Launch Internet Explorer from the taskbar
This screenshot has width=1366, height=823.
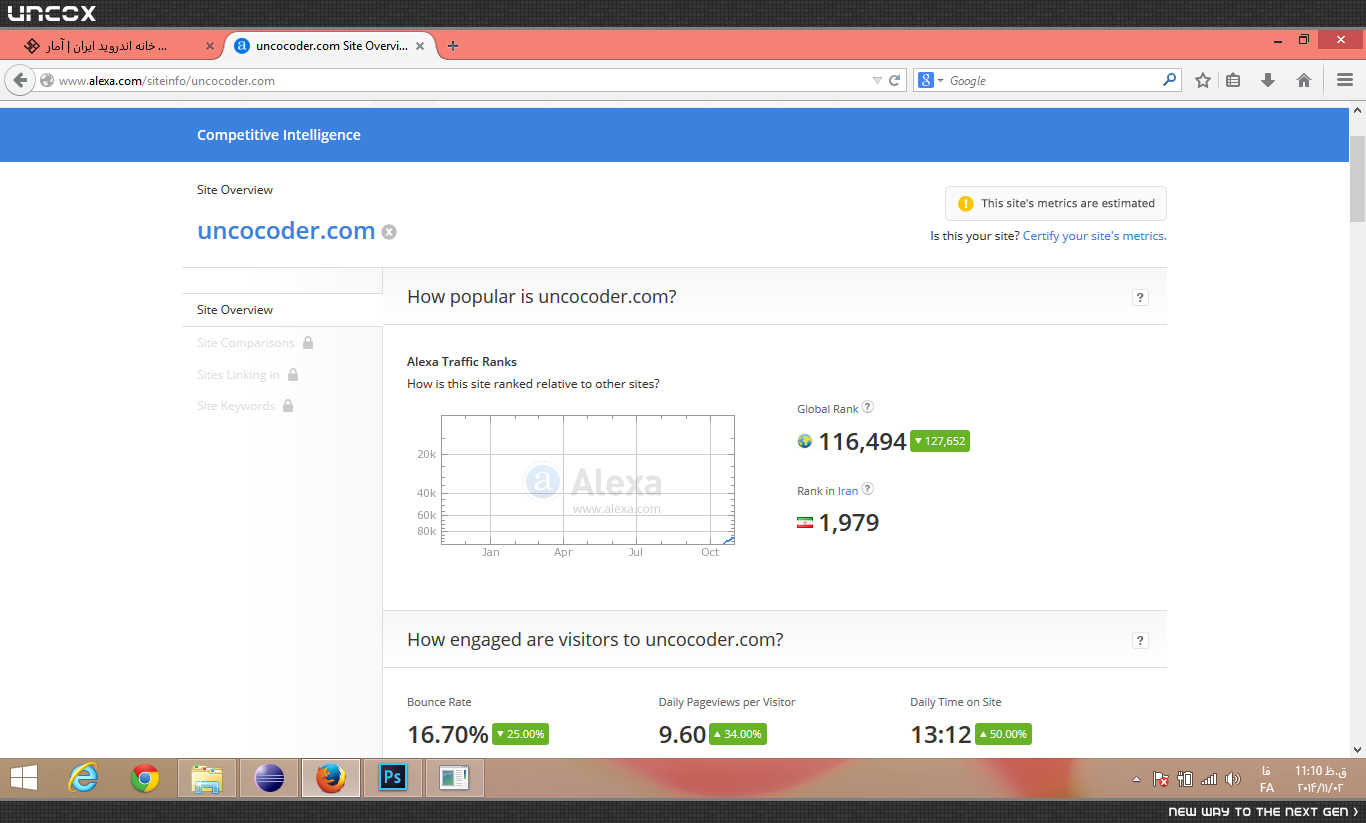point(83,777)
